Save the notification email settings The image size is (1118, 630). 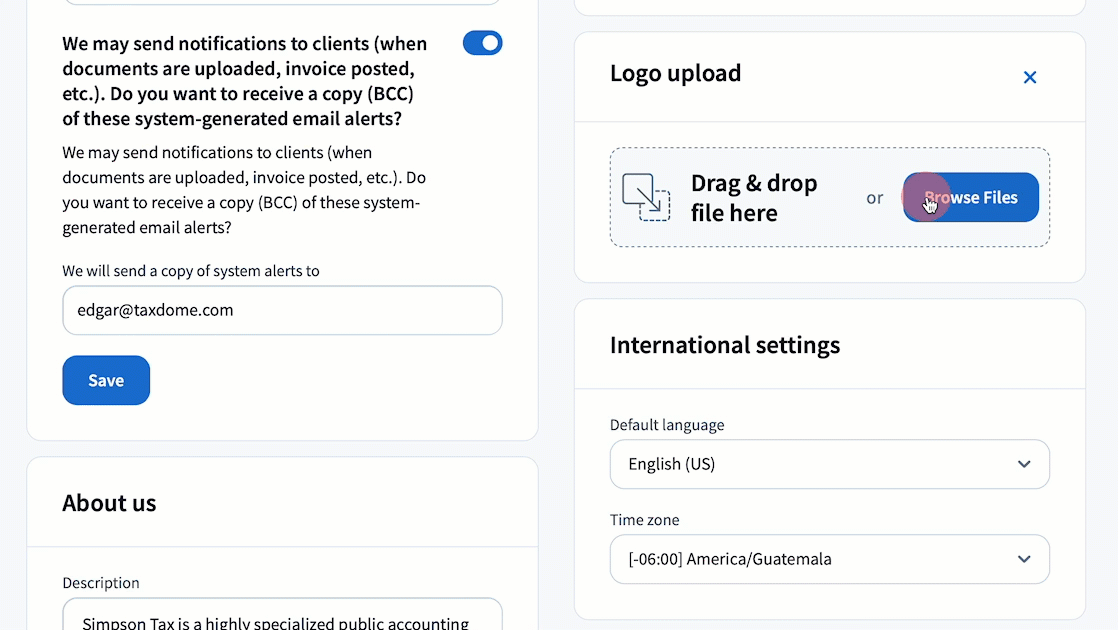click(x=106, y=380)
